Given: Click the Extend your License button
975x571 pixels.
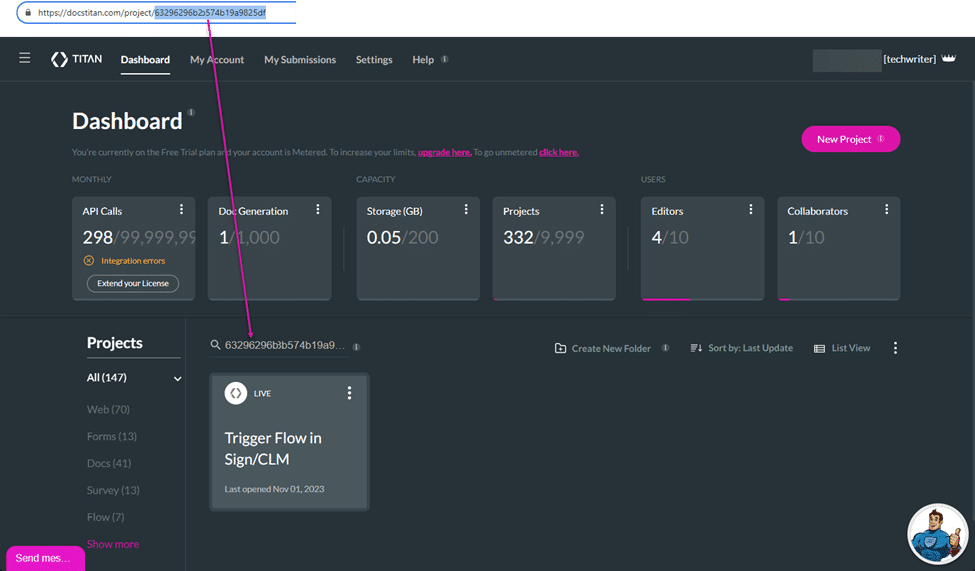Looking at the screenshot, I should pyautogui.click(x=132, y=284).
